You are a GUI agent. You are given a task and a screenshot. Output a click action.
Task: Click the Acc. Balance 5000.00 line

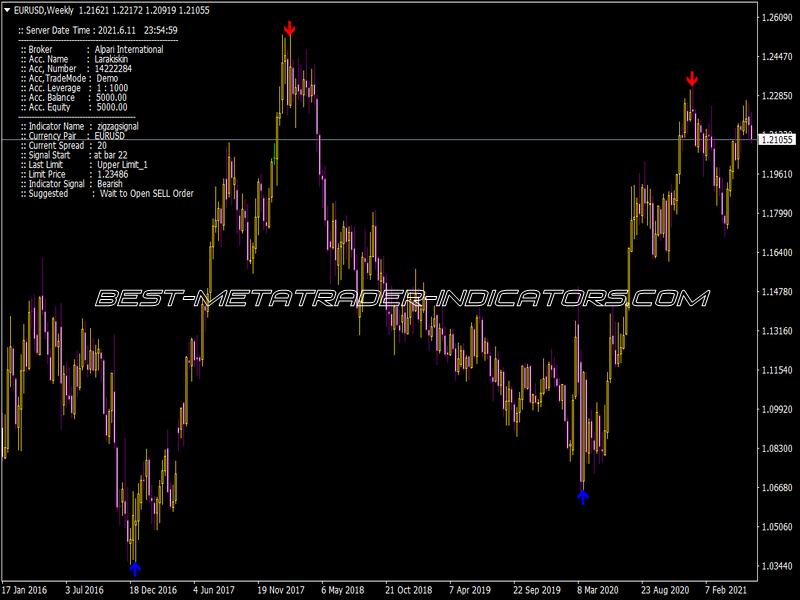point(73,98)
